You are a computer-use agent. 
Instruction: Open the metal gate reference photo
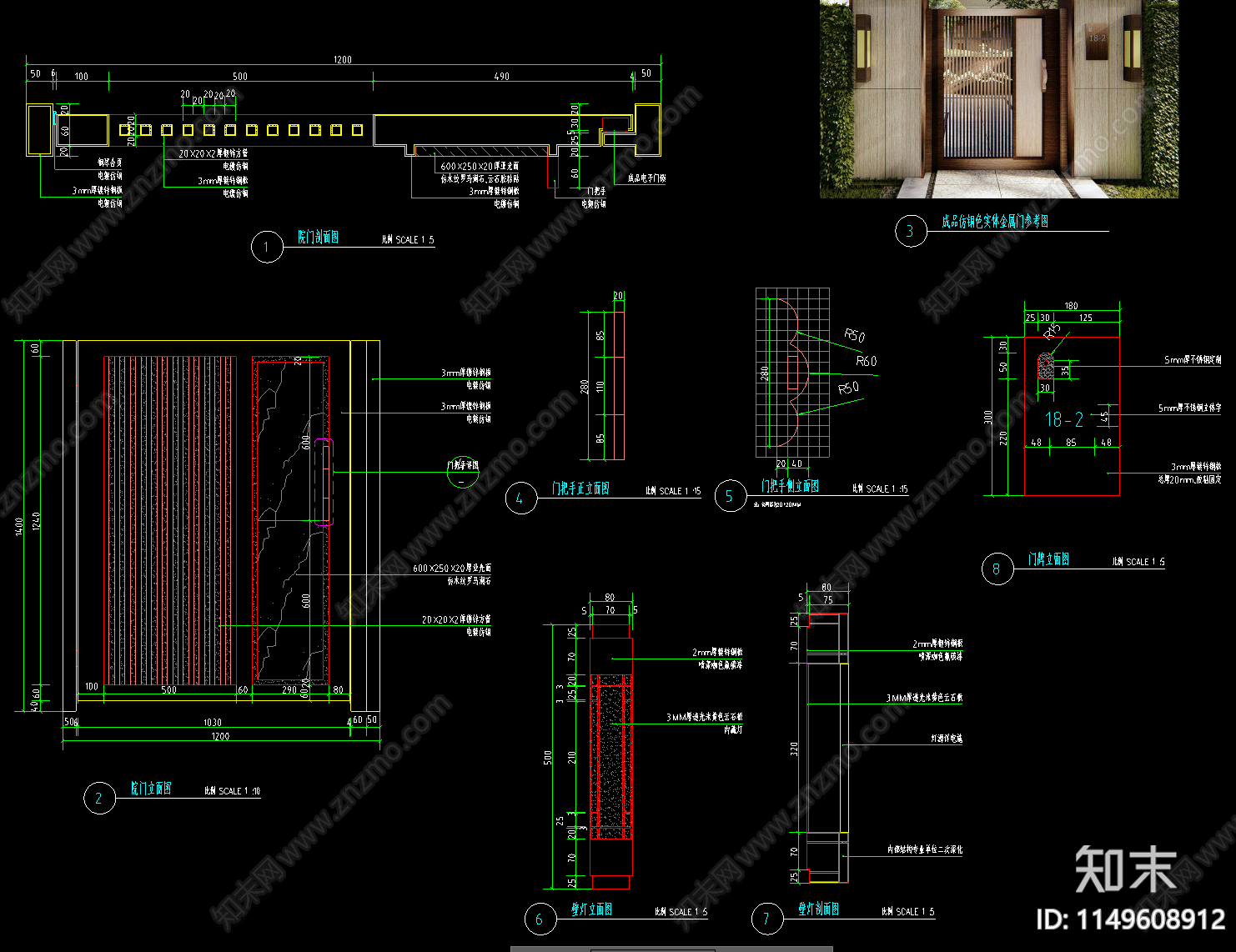pyautogui.click(x=999, y=99)
